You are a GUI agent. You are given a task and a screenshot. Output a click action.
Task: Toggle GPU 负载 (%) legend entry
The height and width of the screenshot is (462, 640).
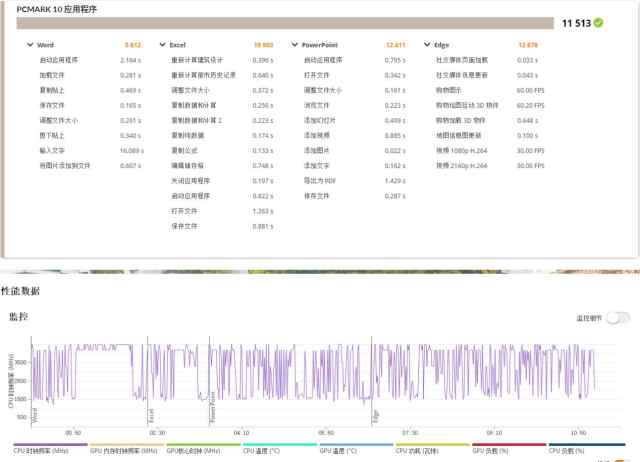(x=509, y=448)
